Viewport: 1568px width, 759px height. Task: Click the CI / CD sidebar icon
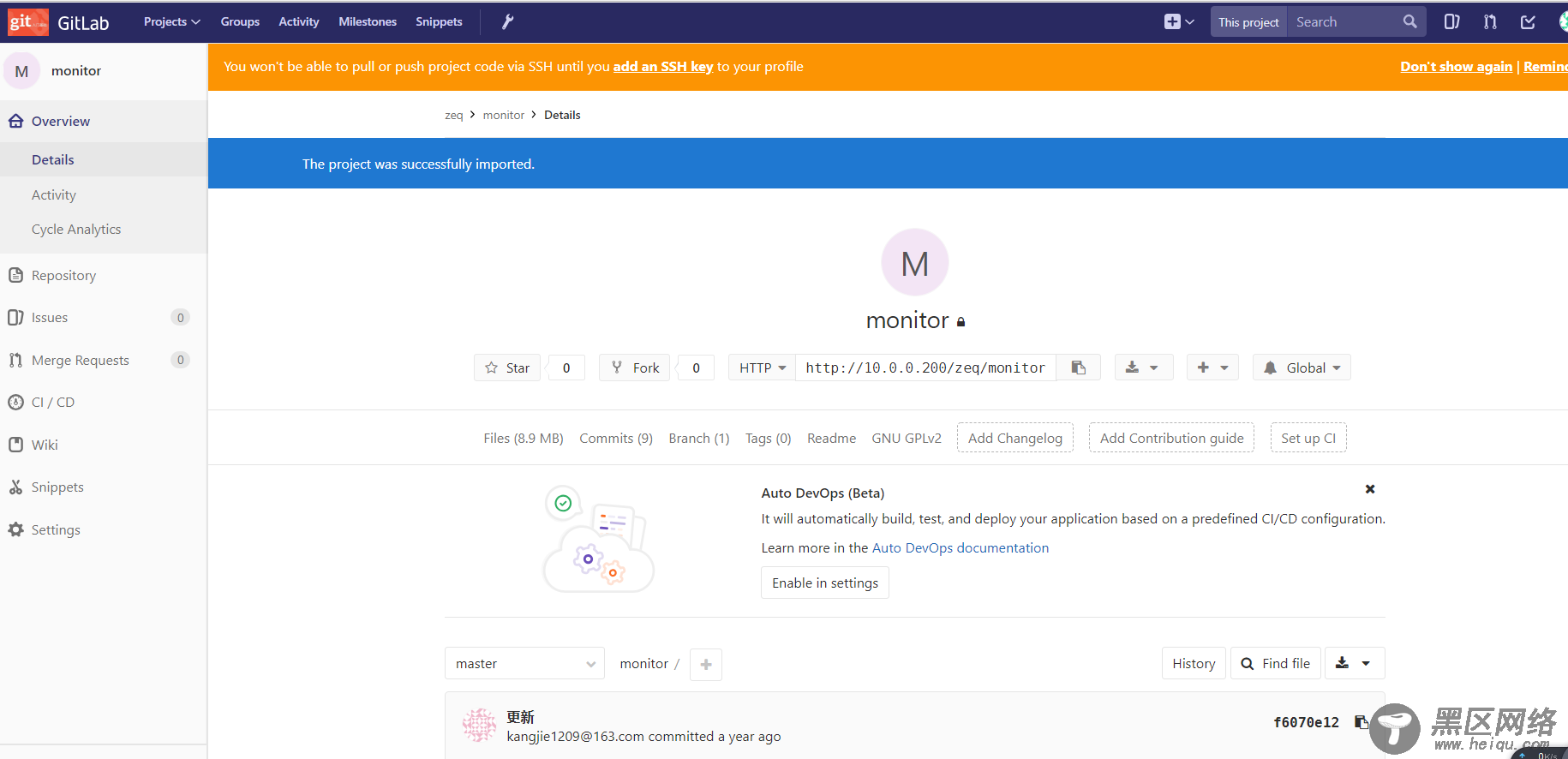pyautogui.click(x=15, y=403)
